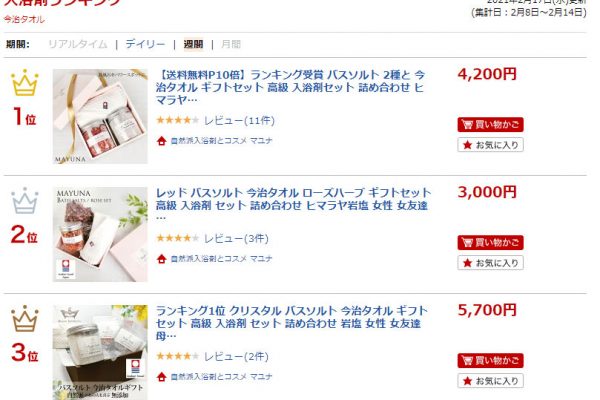Open the レビュー(2件) link for rank 3

click(x=236, y=356)
